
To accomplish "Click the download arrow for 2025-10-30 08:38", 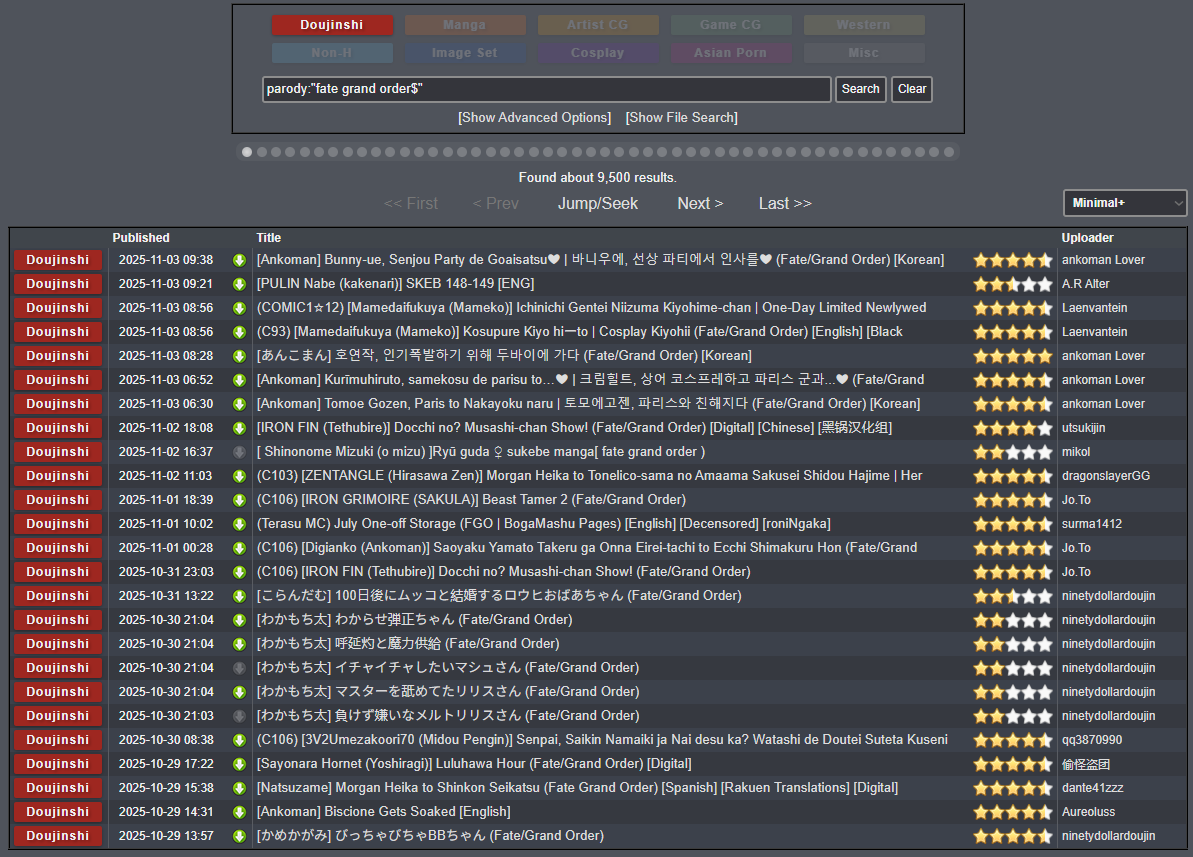I will (x=239, y=740).
